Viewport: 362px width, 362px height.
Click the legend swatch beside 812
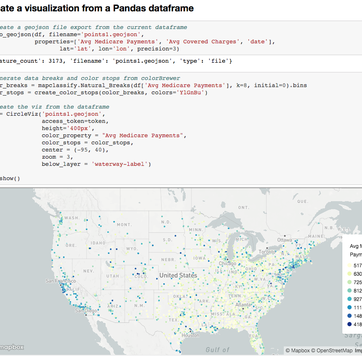pos(349,290)
